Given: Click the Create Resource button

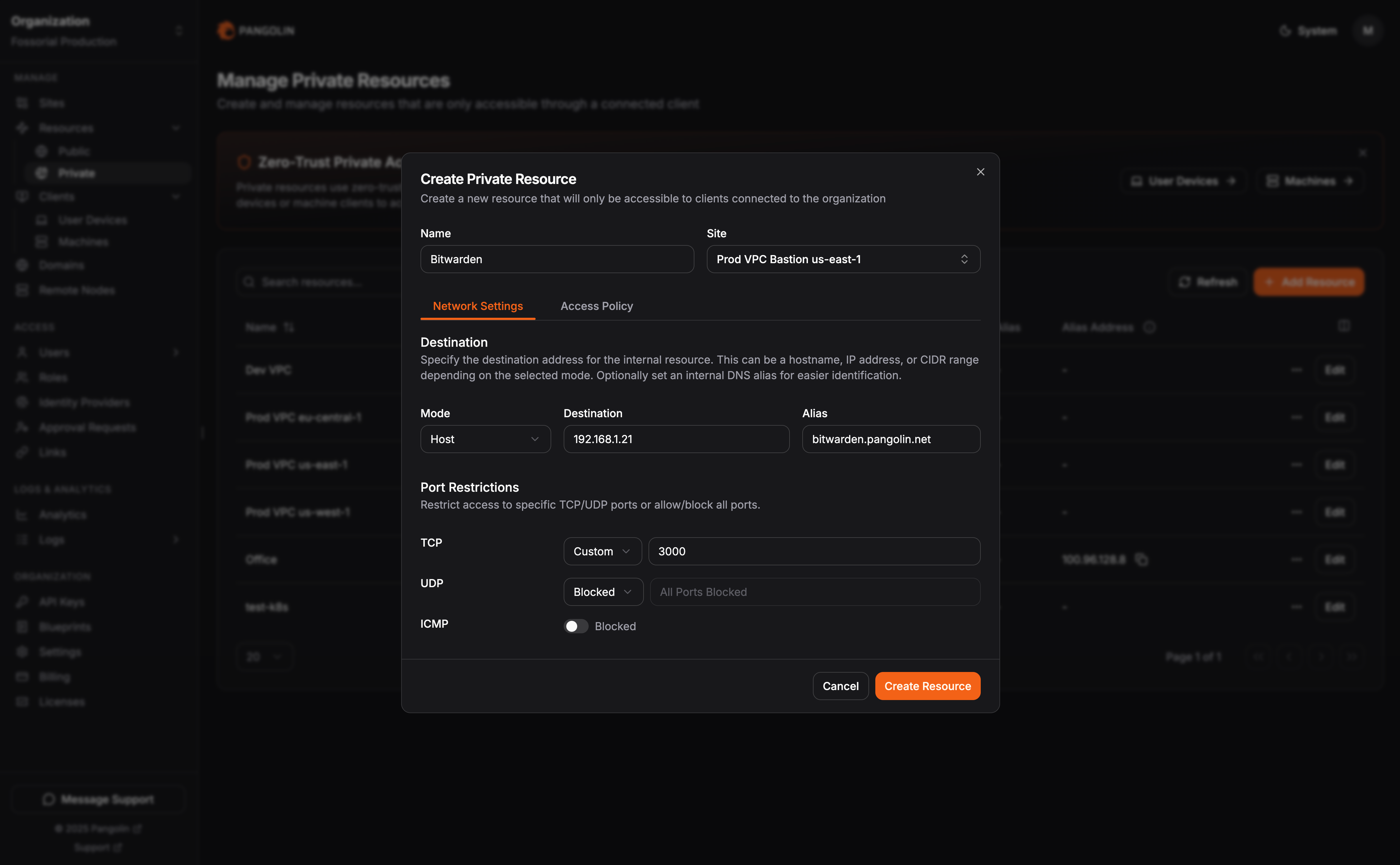Looking at the screenshot, I should click(927, 686).
